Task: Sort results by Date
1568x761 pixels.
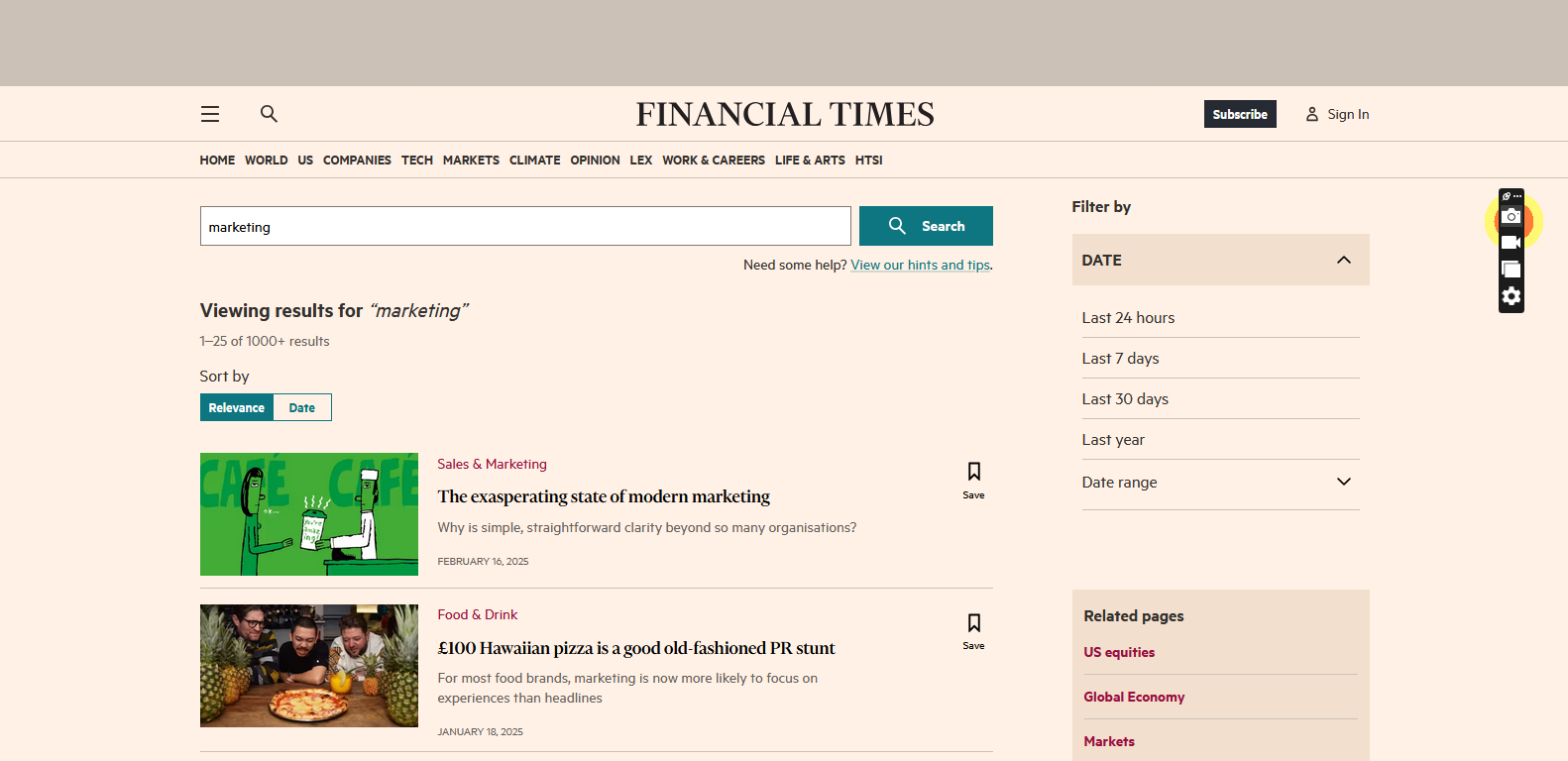Action: point(302,407)
